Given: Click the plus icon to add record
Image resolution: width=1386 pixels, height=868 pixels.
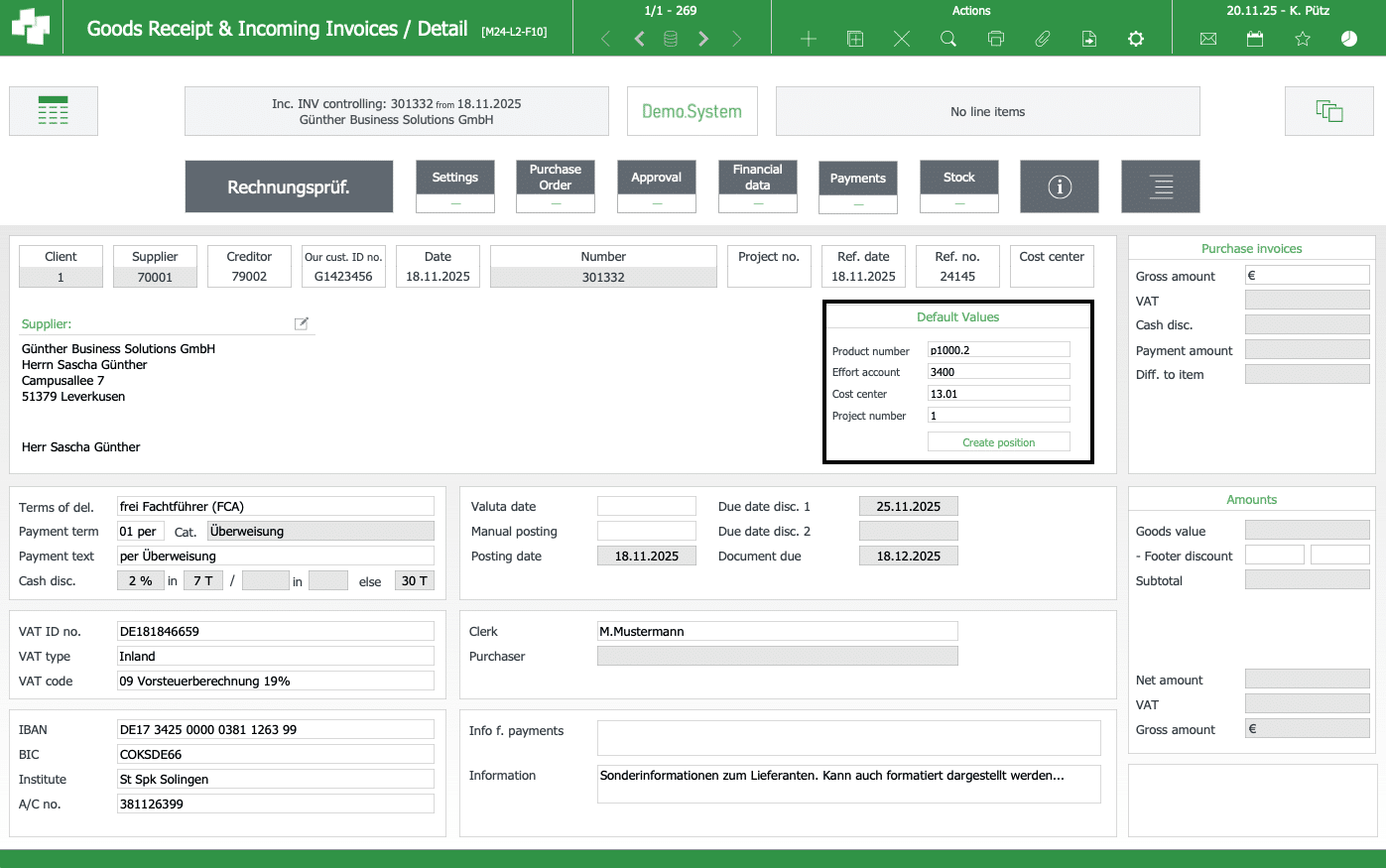Looking at the screenshot, I should coord(809,39).
